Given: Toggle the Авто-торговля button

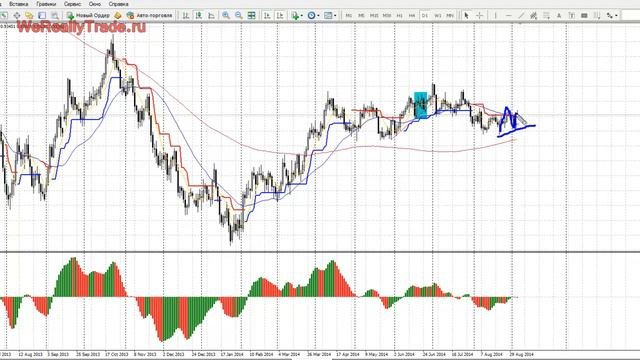Looking at the screenshot, I should coord(149,16).
